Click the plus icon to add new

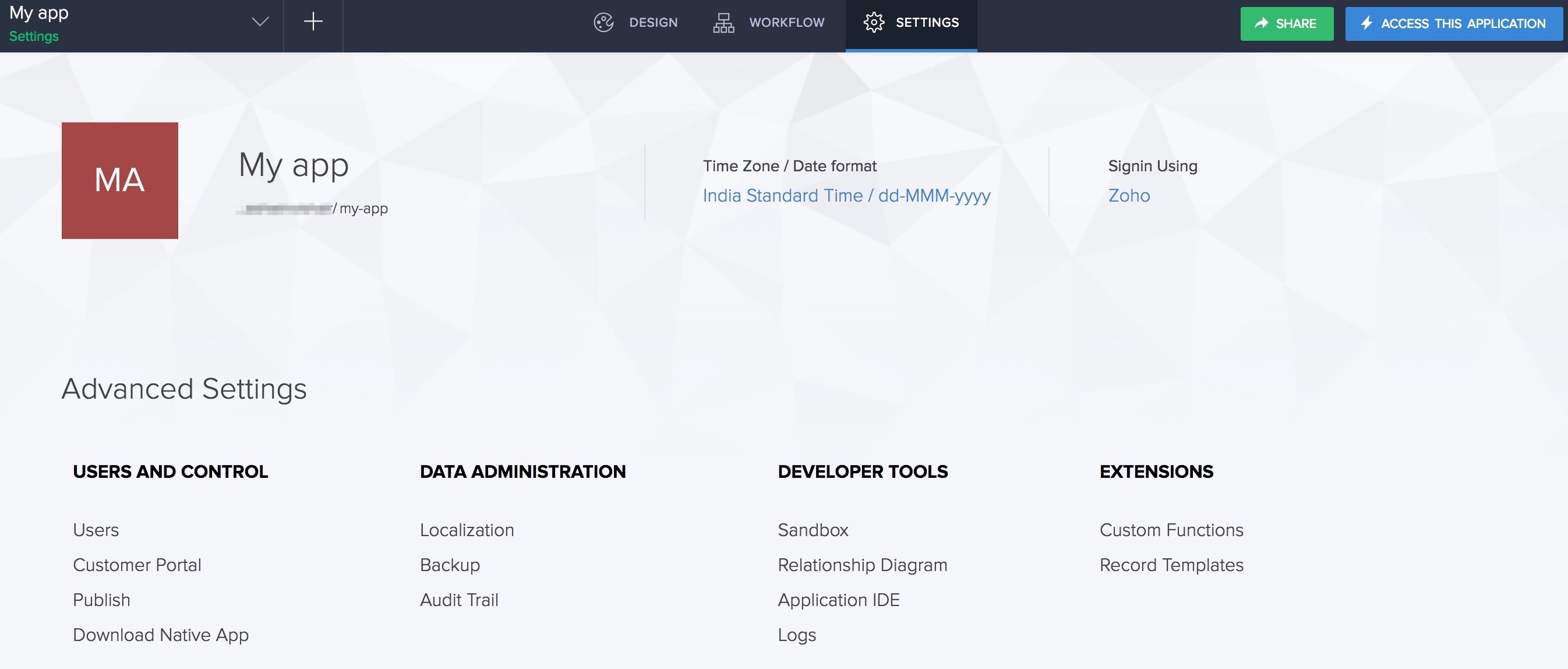313,22
